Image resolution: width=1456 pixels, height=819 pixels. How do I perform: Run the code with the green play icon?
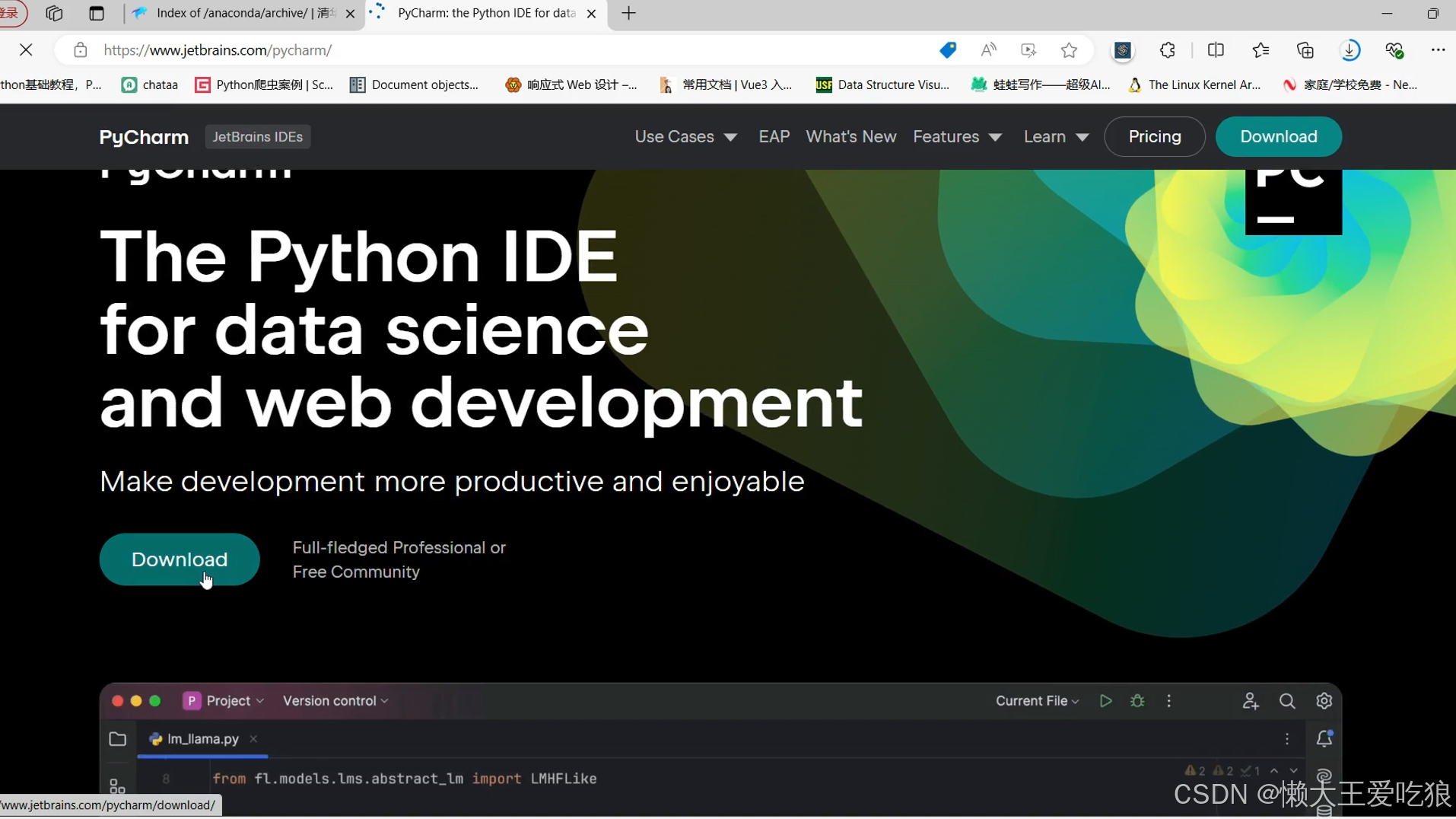(x=1105, y=701)
